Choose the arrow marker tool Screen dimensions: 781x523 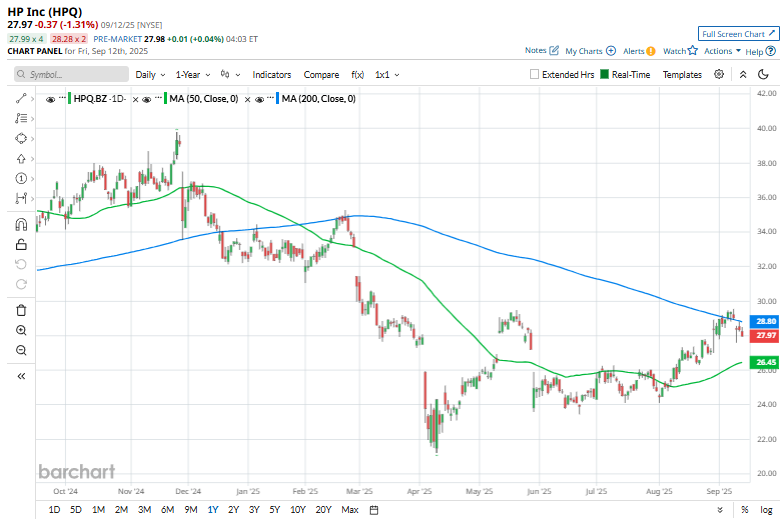(x=21, y=159)
